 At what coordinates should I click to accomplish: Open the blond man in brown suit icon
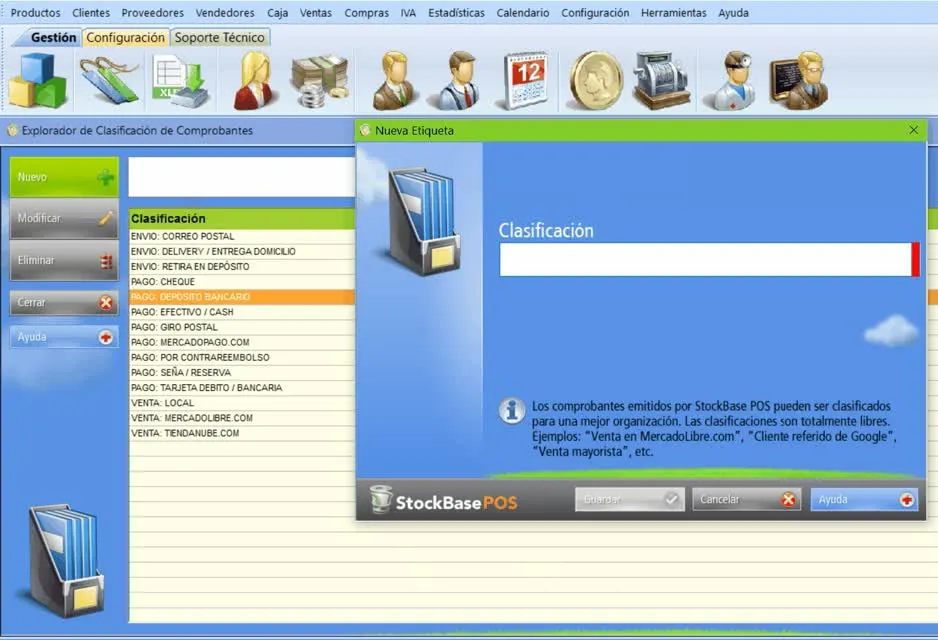pyautogui.click(x=394, y=81)
